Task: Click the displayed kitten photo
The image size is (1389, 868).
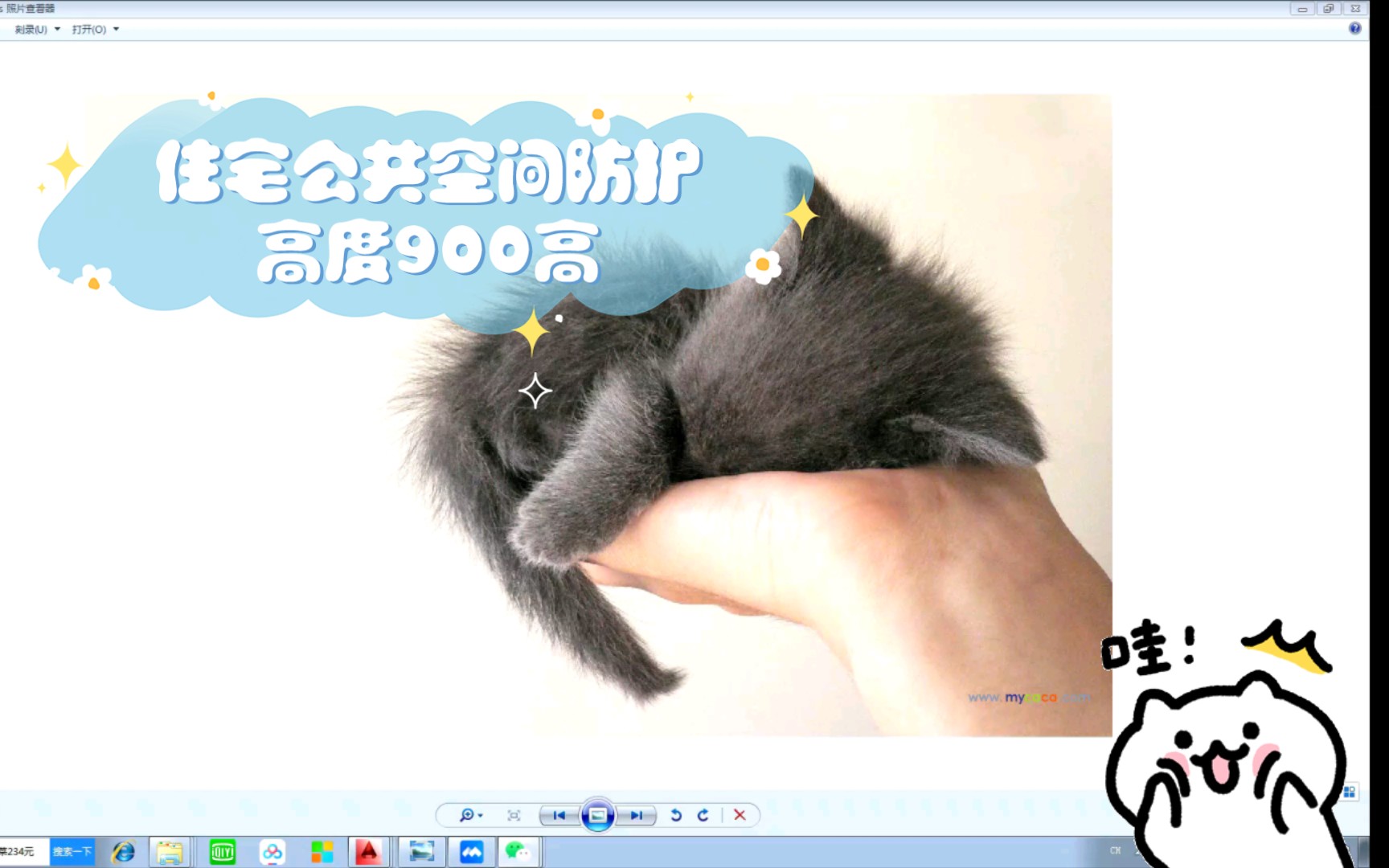Action: pos(597,415)
